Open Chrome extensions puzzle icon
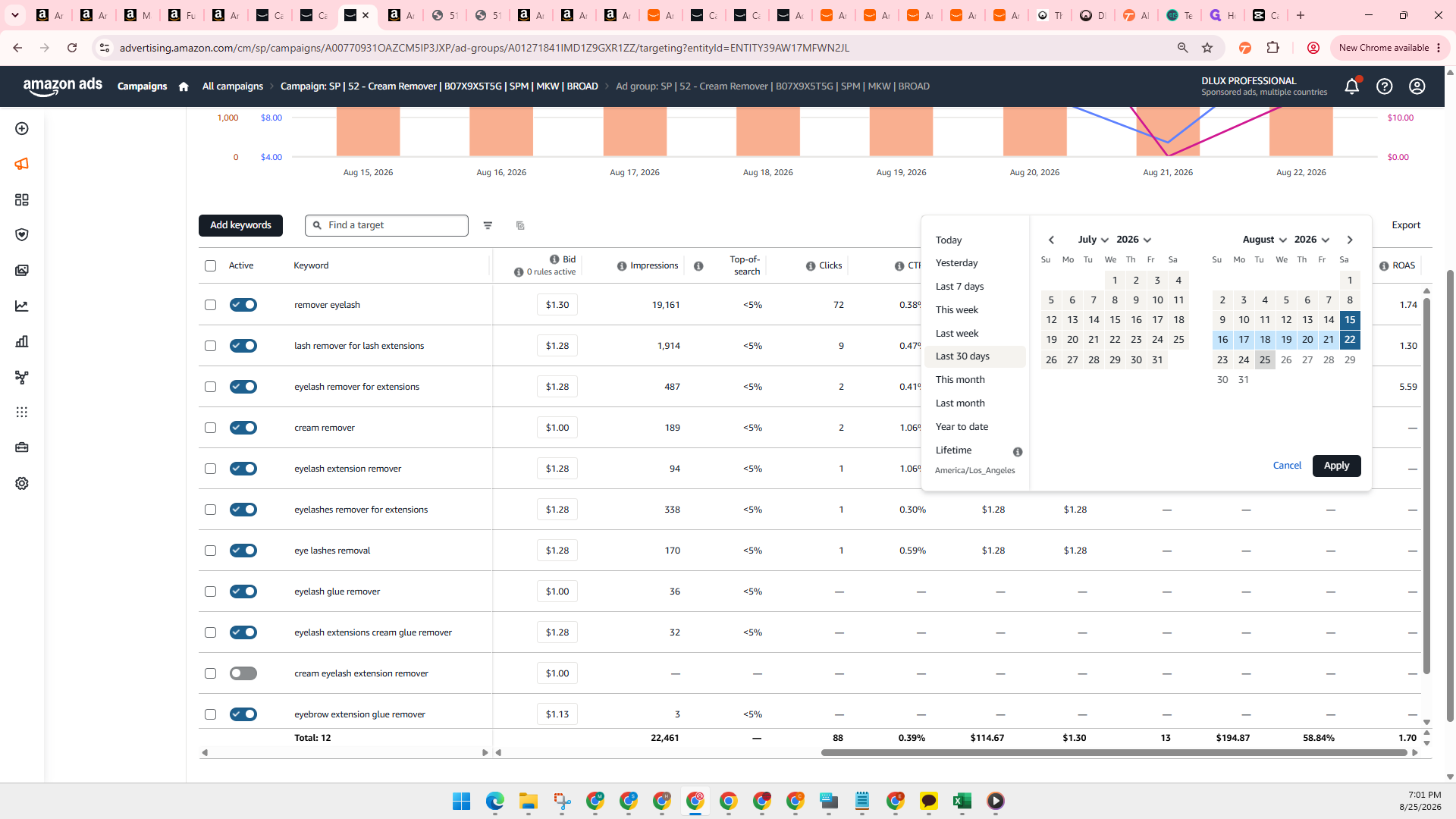Screen dimensions: 1456x819 click(1273, 48)
